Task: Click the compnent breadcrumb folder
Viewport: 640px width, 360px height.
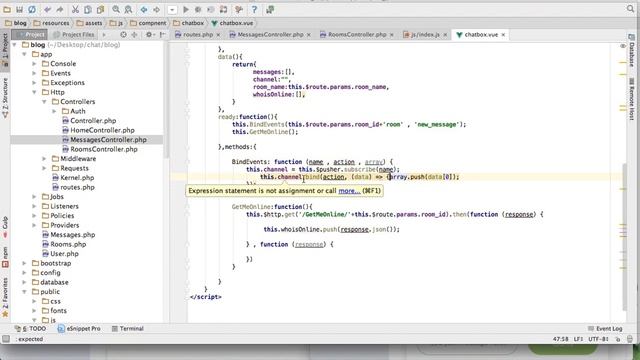Action: point(148,23)
